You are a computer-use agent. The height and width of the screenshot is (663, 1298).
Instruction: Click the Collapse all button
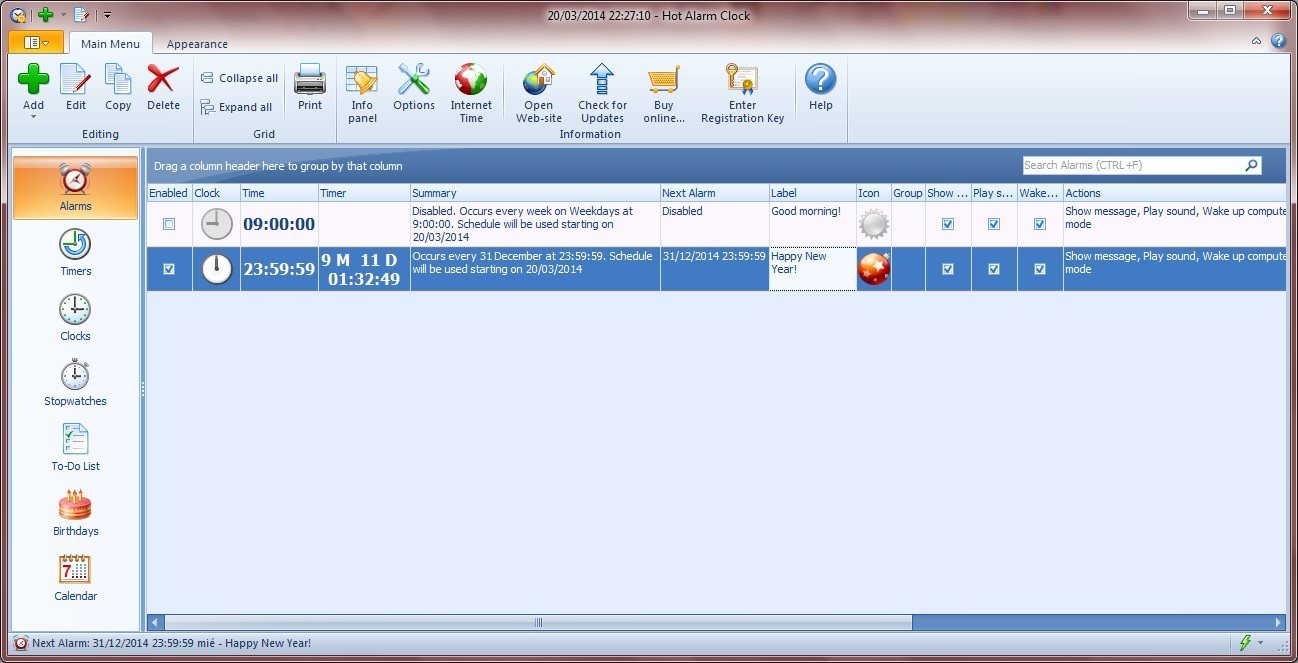click(x=238, y=77)
